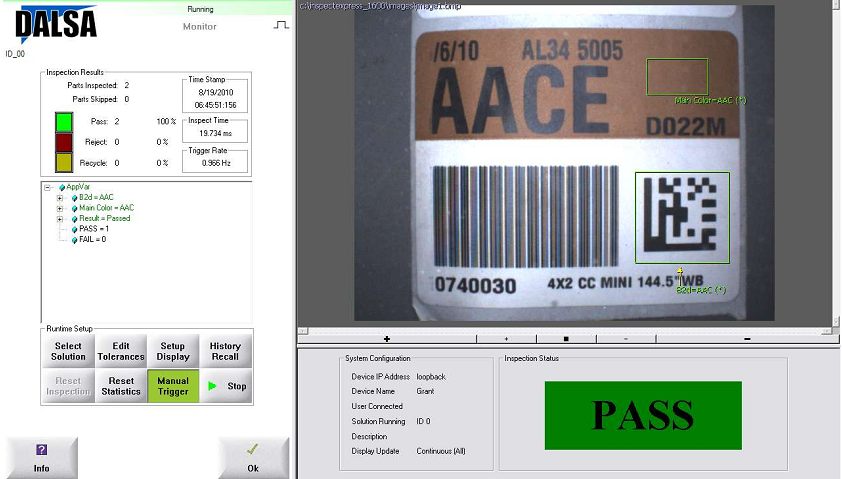Expand the Main Color = AAC node
Screen dimensions: 842x479
tap(60, 208)
